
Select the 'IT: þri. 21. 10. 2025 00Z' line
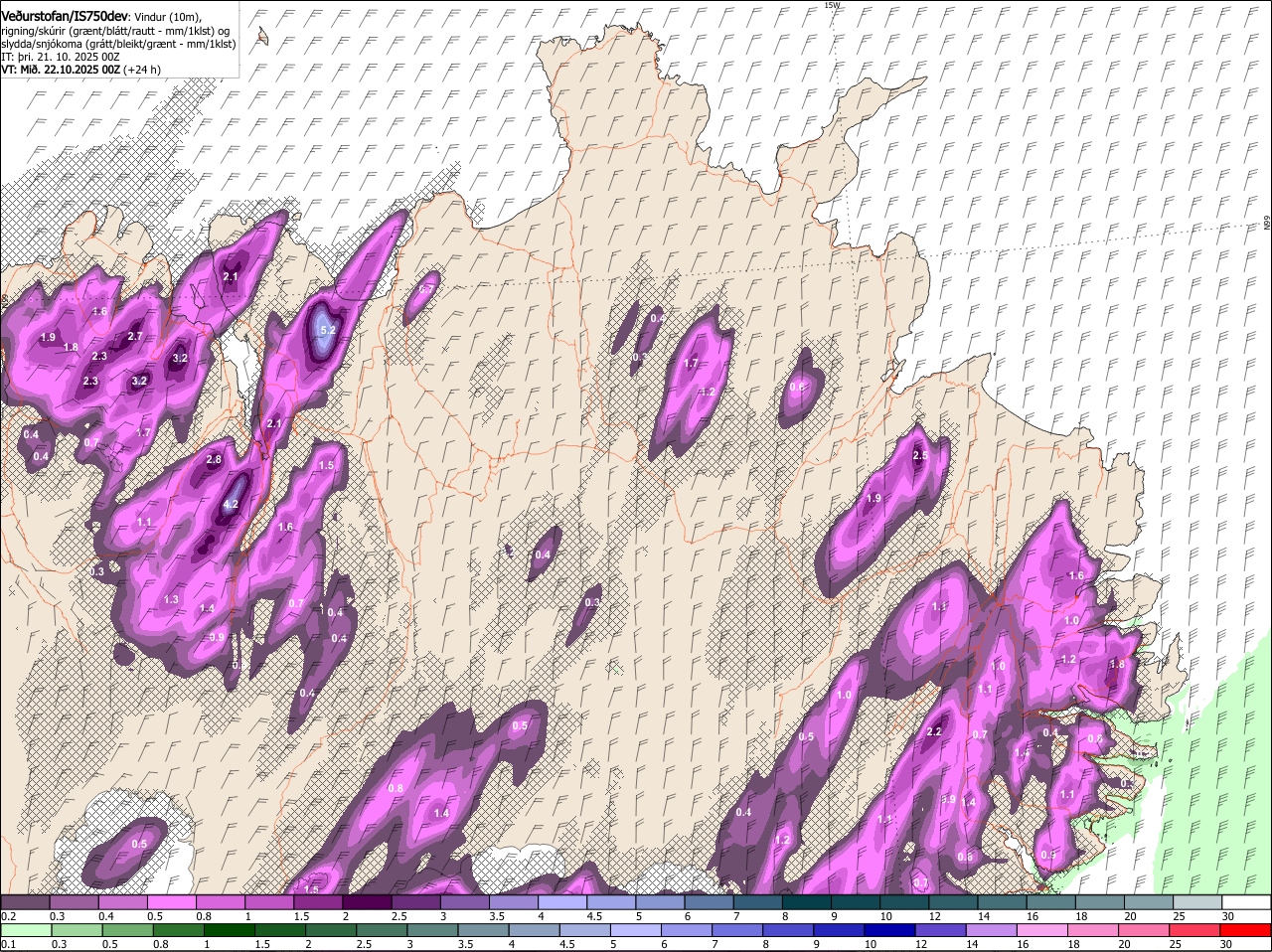[61, 57]
